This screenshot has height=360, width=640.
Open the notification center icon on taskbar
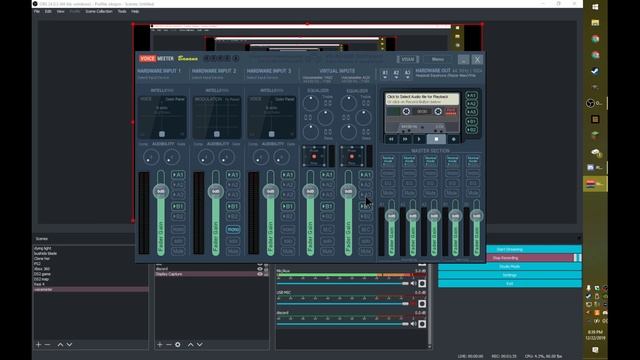[595, 350]
